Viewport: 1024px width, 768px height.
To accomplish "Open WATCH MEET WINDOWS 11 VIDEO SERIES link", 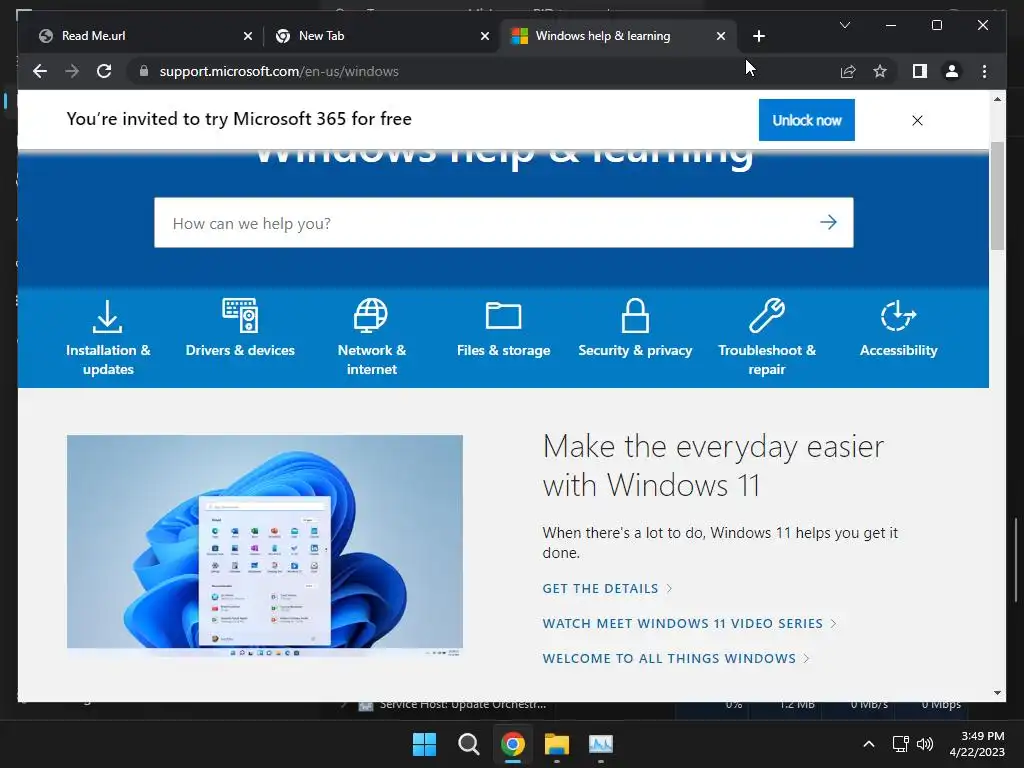I will pos(689,624).
